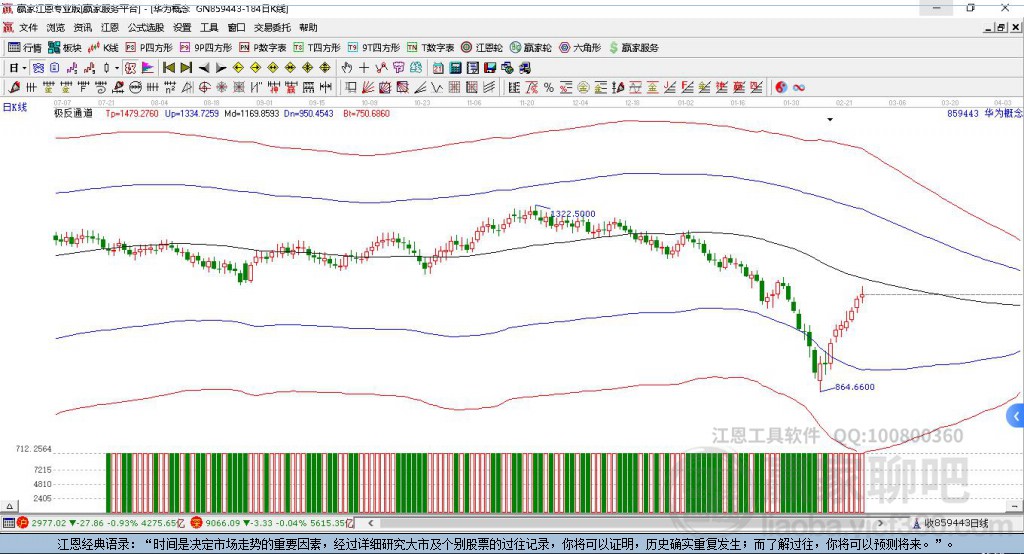The height and width of the screenshot is (554, 1024).
Task: Open the 交易委托 menu
Action: (272, 27)
